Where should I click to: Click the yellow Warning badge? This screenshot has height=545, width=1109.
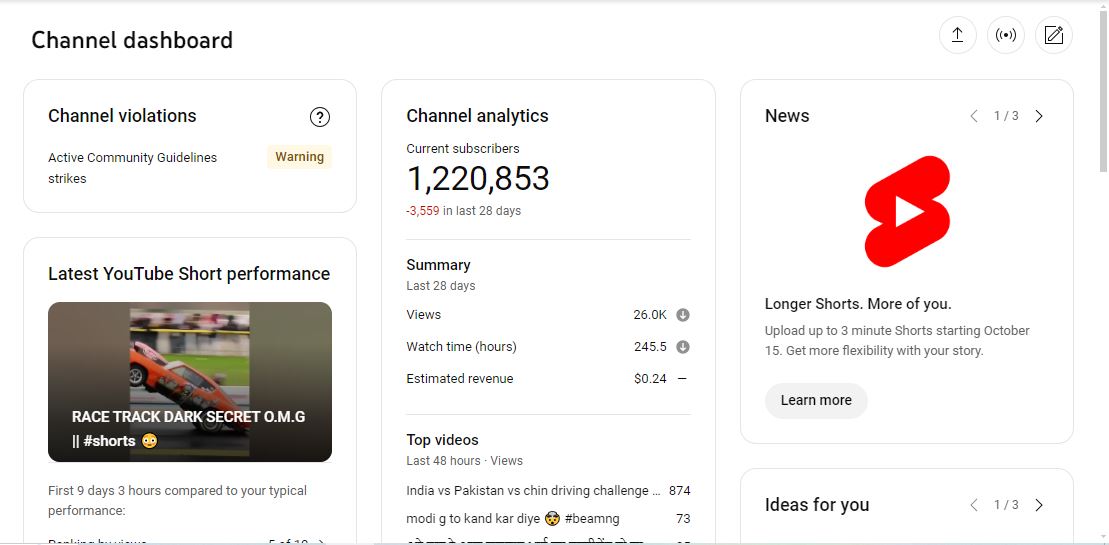299,157
